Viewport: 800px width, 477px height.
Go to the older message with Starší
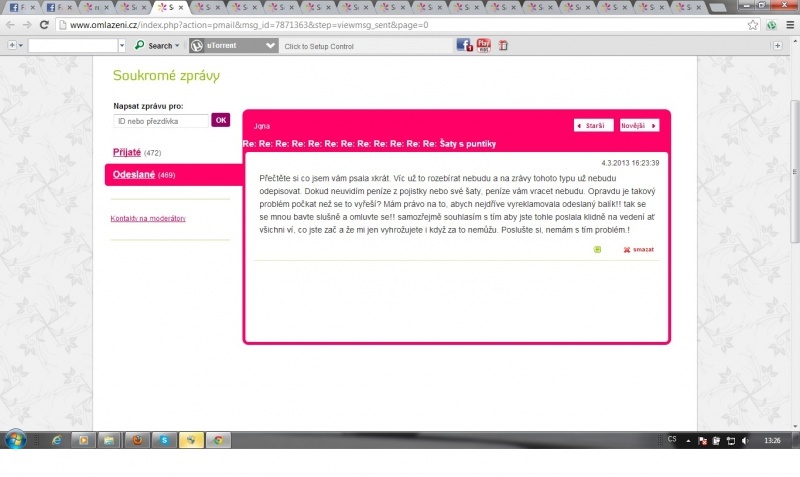[x=593, y=126]
